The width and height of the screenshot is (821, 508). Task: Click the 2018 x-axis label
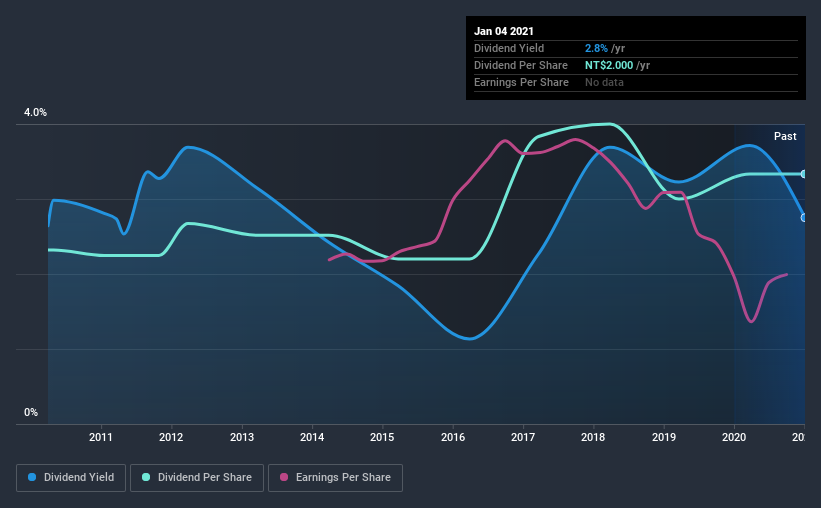click(593, 437)
